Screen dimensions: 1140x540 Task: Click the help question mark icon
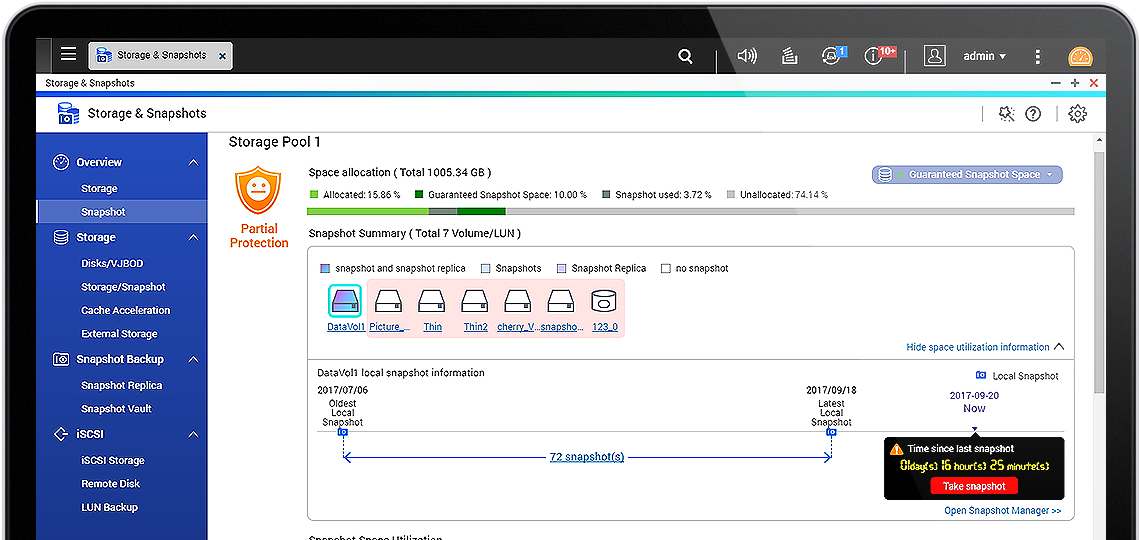1033,114
